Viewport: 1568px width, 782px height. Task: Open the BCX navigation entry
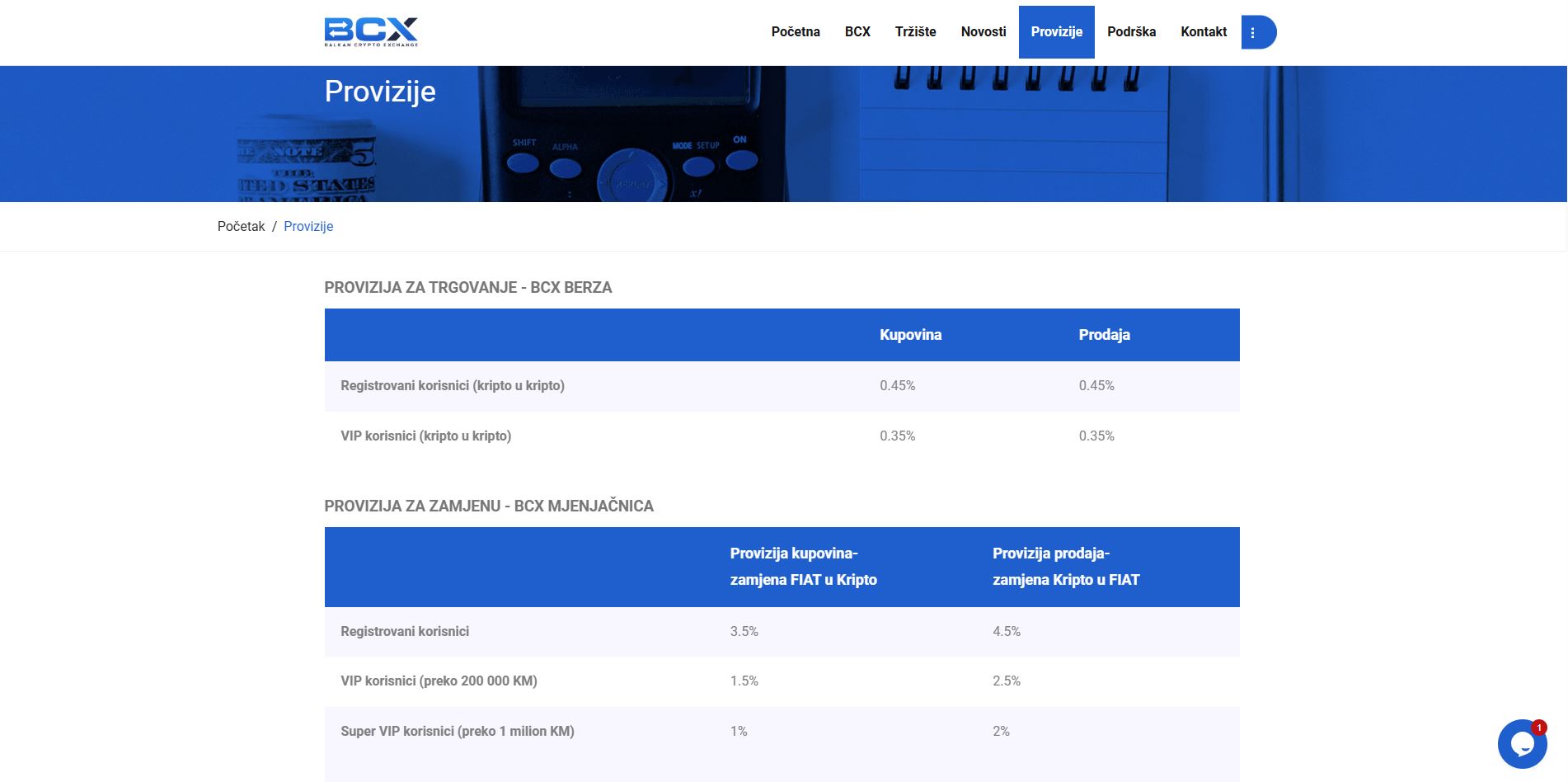857,31
